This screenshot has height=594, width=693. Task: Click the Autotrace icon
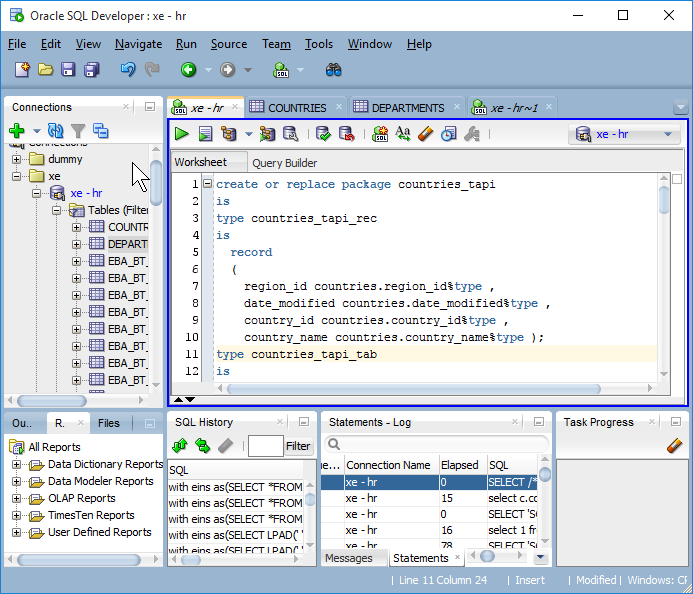click(x=267, y=134)
